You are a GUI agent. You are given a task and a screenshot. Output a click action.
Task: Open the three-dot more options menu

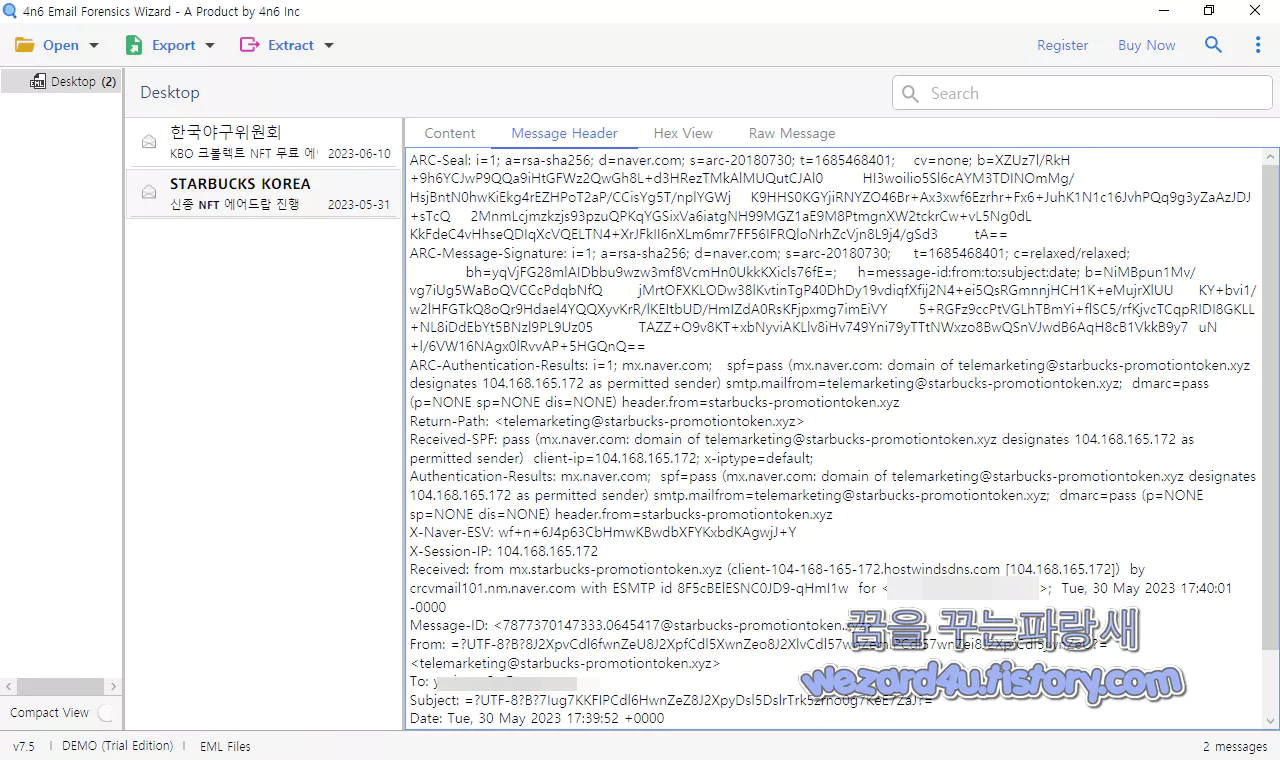(x=1258, y=45)
